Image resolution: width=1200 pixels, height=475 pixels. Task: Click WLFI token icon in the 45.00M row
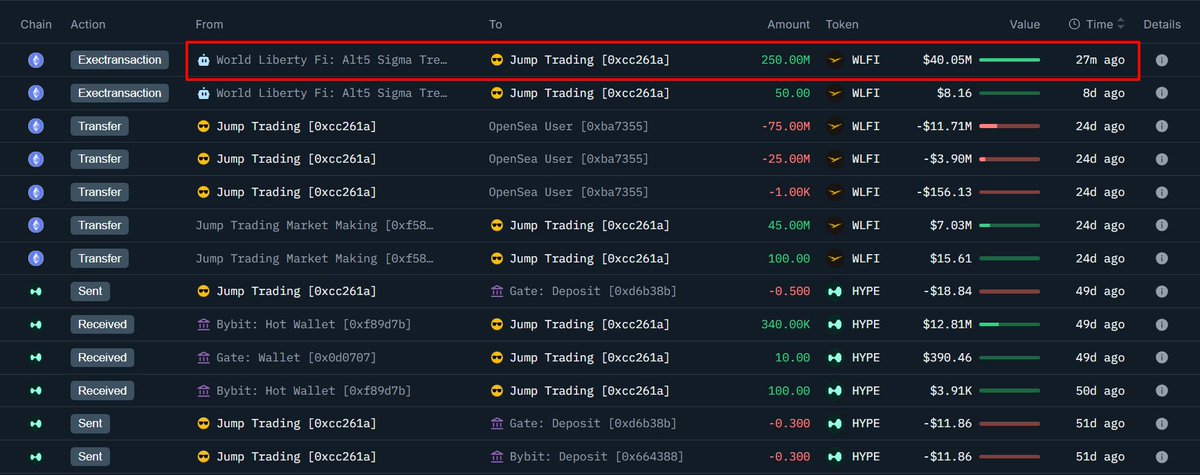tap(836, 225)
